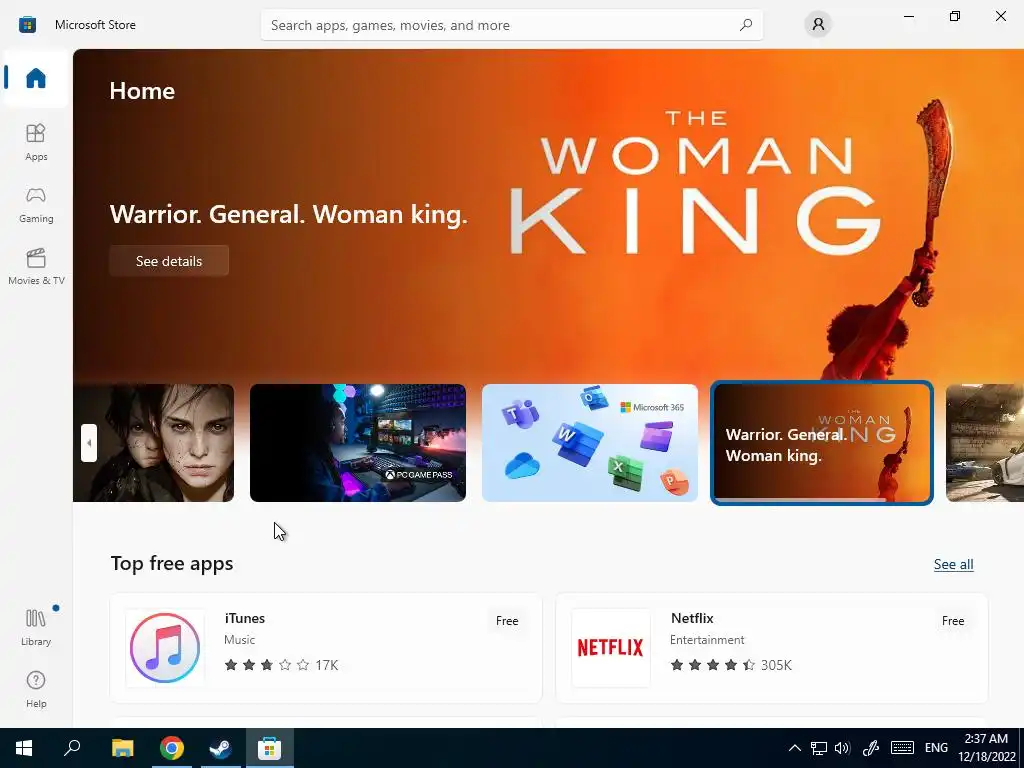Select the racing car carousel thumbnail
The image size is (1024, 768).
pos(985,443)
